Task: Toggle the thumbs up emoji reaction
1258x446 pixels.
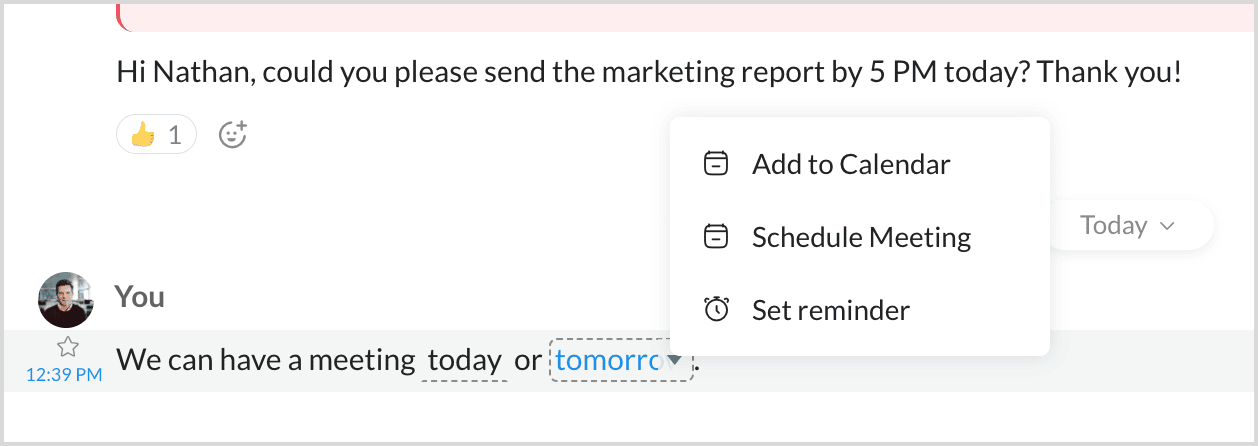Action: pyautogui.click(x=143, y=134)
